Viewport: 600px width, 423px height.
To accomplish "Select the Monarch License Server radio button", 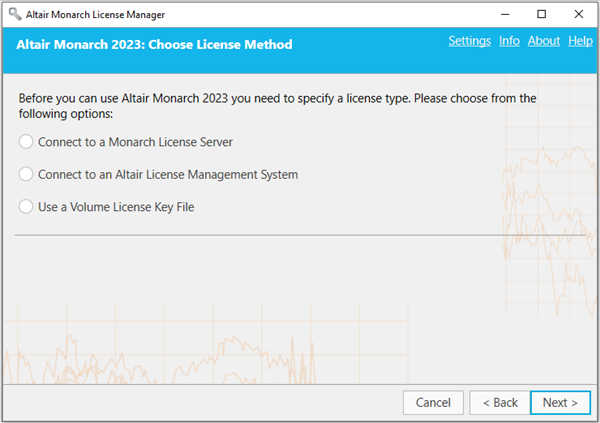I will (26, 142).
